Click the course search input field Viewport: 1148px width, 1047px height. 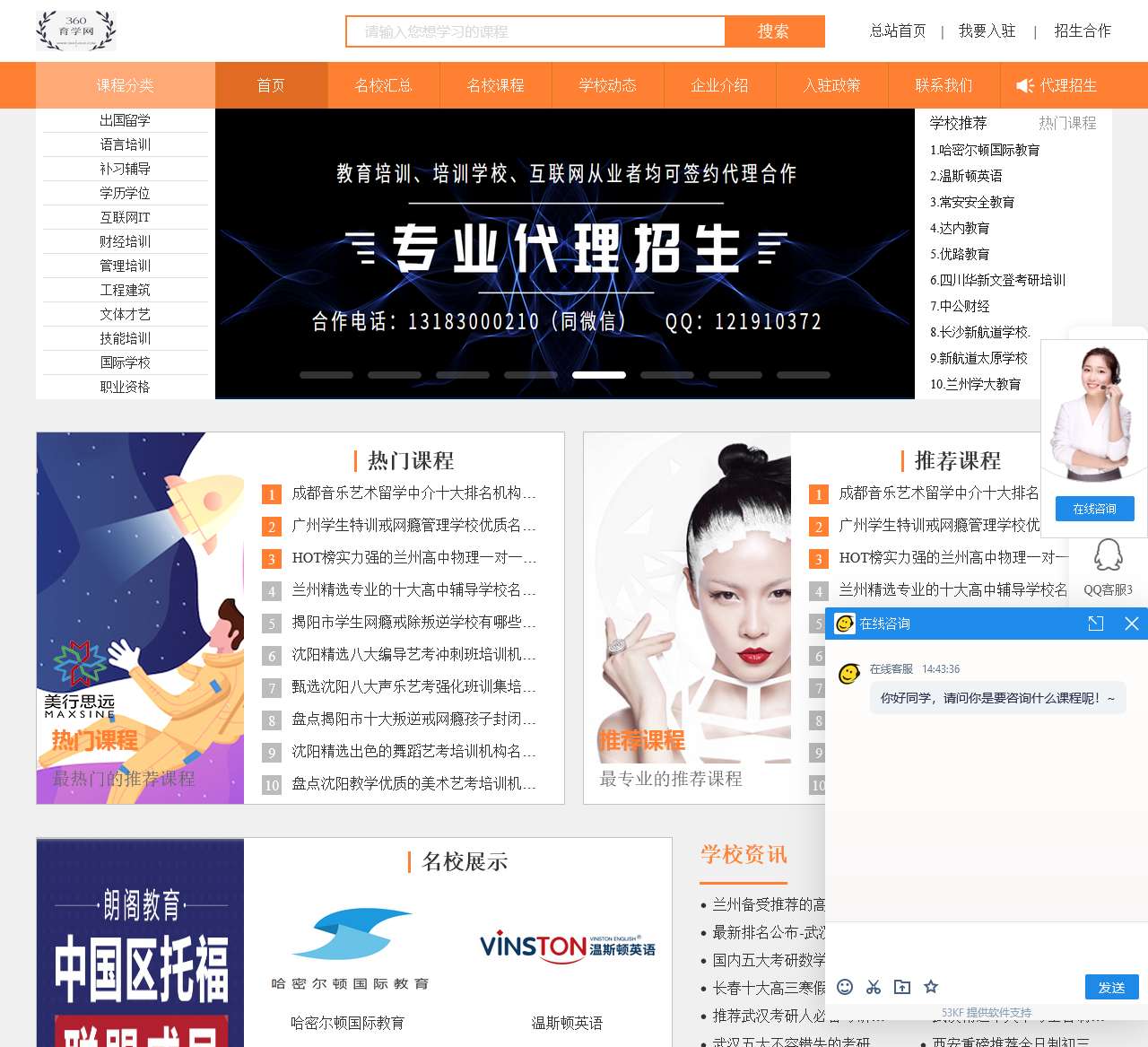click(535, 31)
